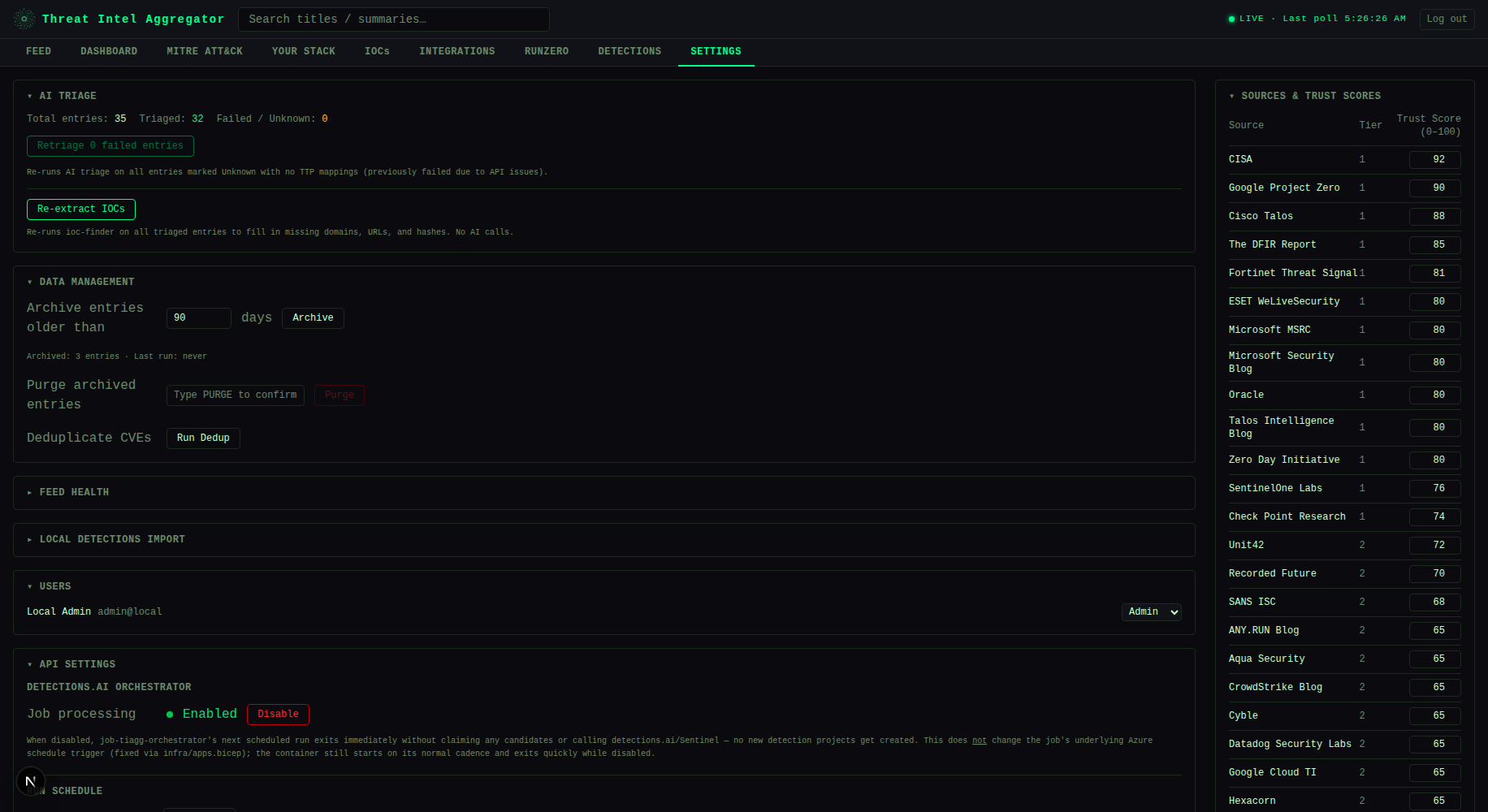The image size is (1488, 812).
Task: Collapse the Users section
Action: [x=49, y=586]
